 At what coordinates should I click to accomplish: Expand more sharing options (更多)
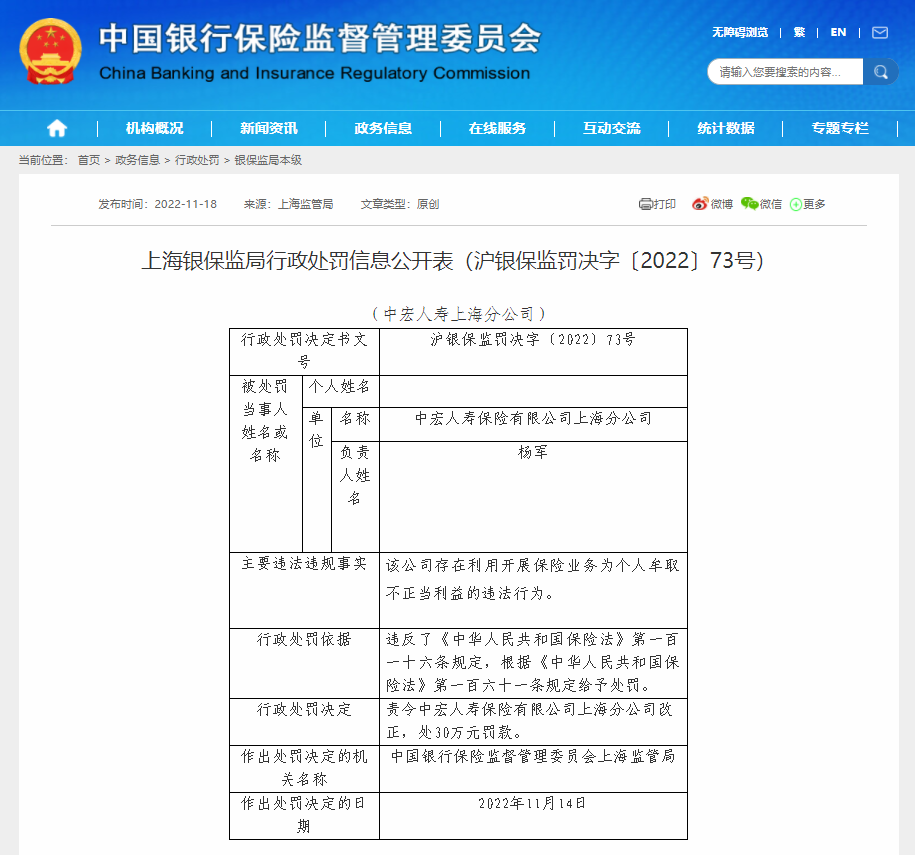click(807, 204)
